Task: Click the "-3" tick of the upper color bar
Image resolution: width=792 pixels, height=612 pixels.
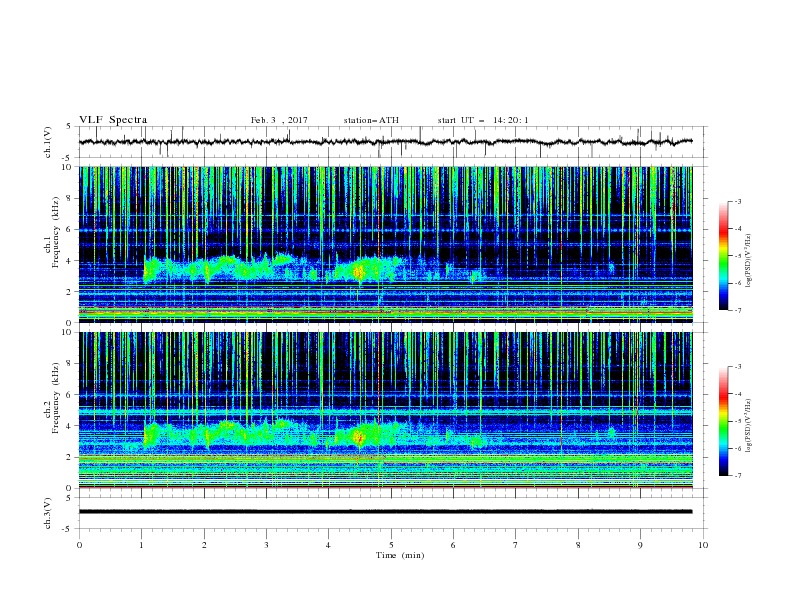Action: [737, 201]
